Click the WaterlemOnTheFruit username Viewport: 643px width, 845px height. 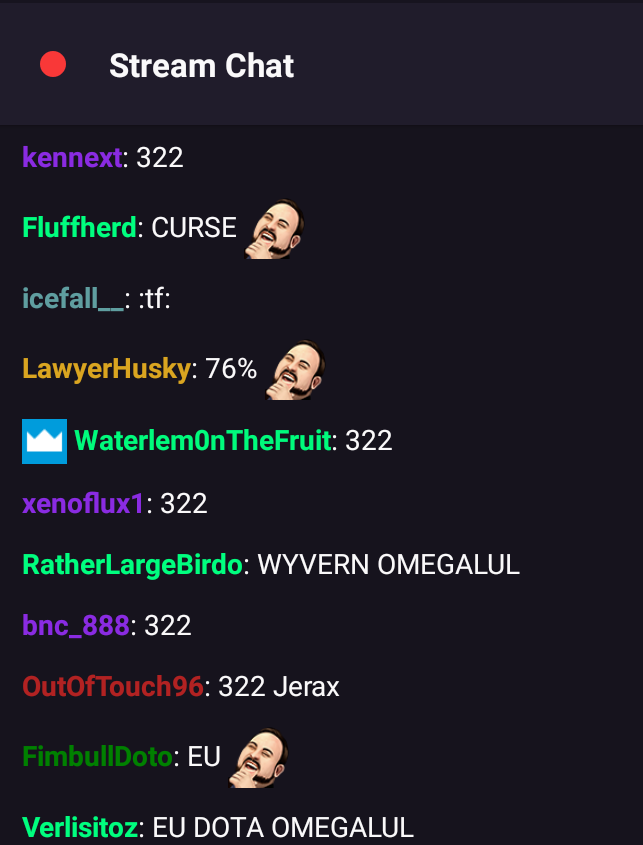click(203, 441)
